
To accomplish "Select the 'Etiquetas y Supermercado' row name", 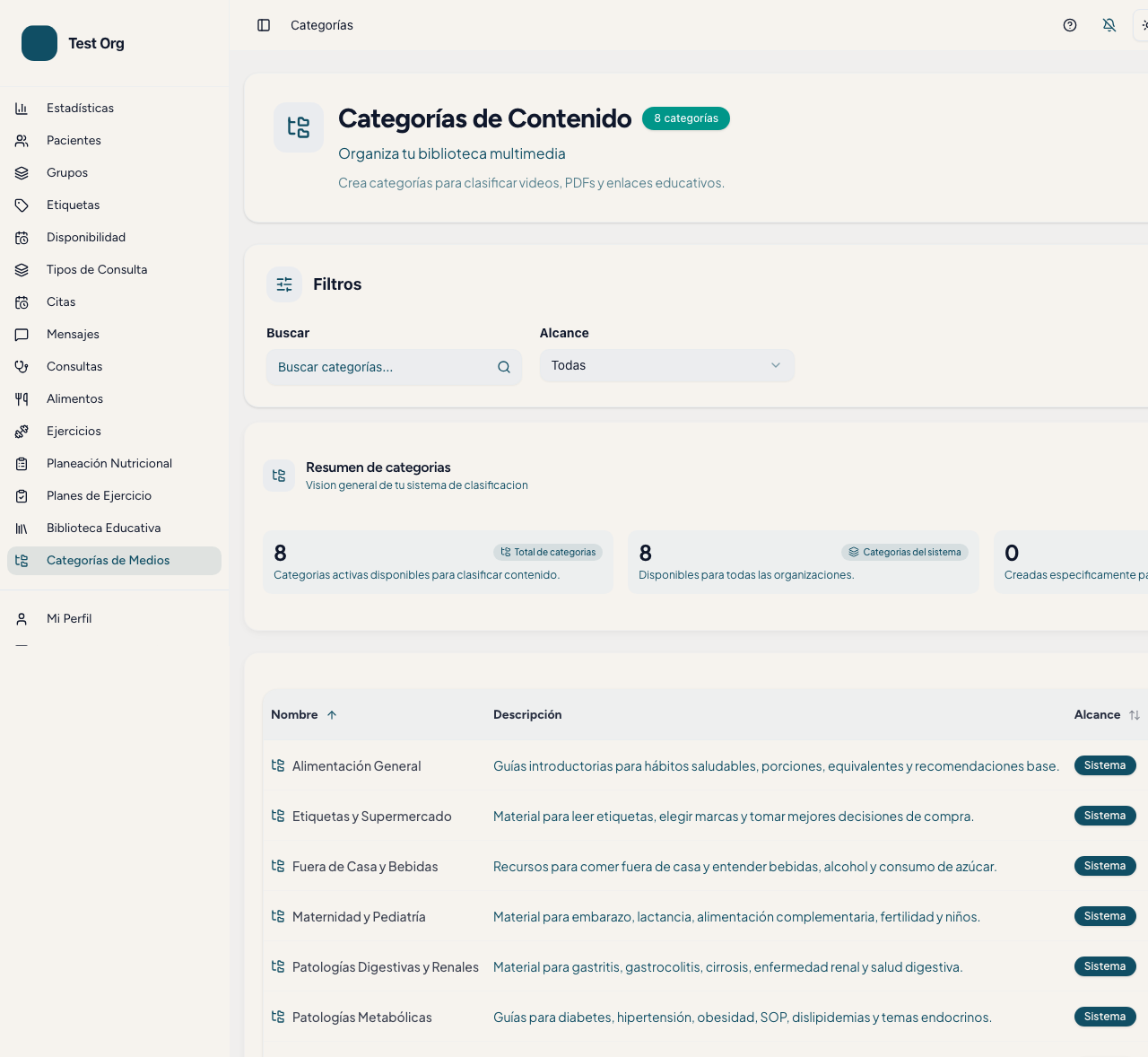I will (x=371, y=817).
